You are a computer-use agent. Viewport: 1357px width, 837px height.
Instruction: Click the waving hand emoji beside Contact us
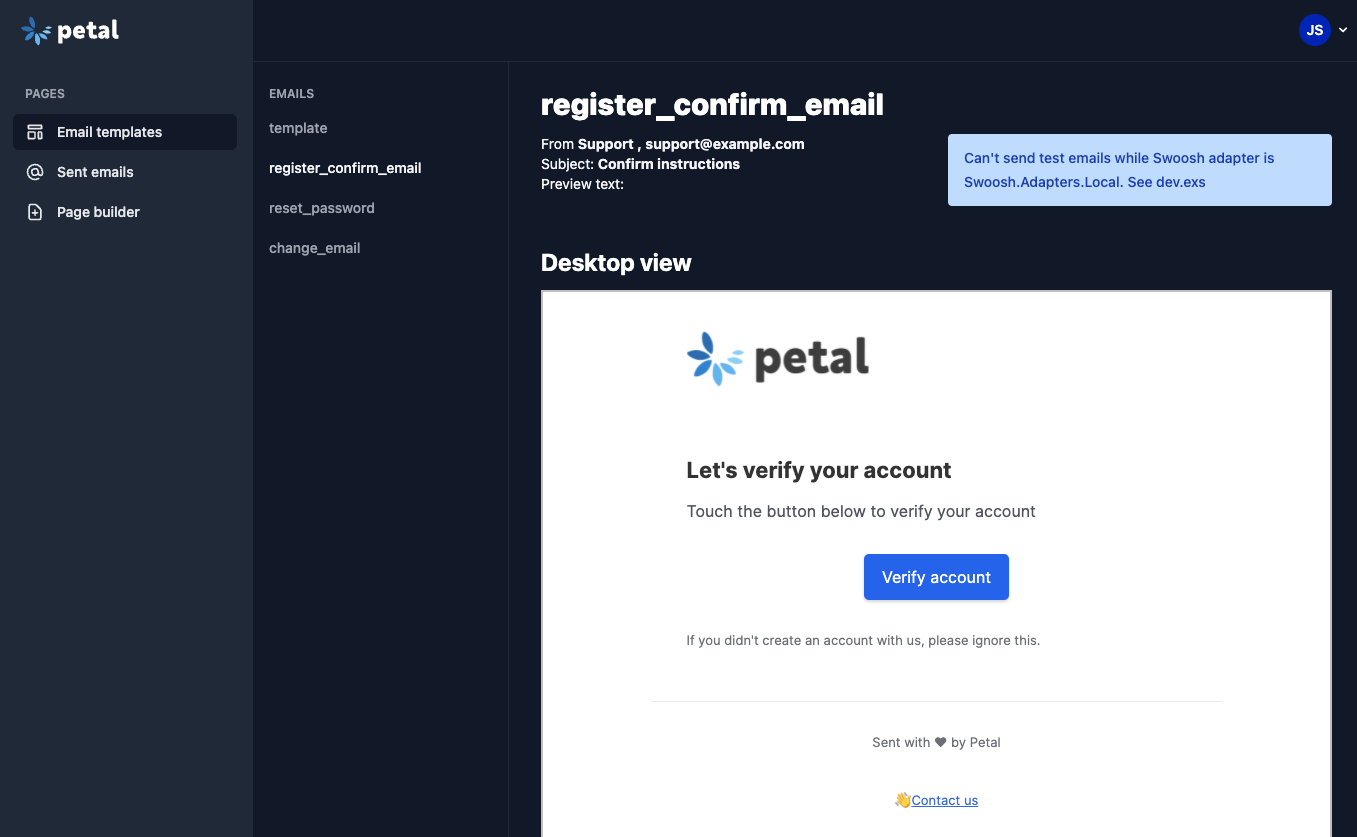click(903, 800)
